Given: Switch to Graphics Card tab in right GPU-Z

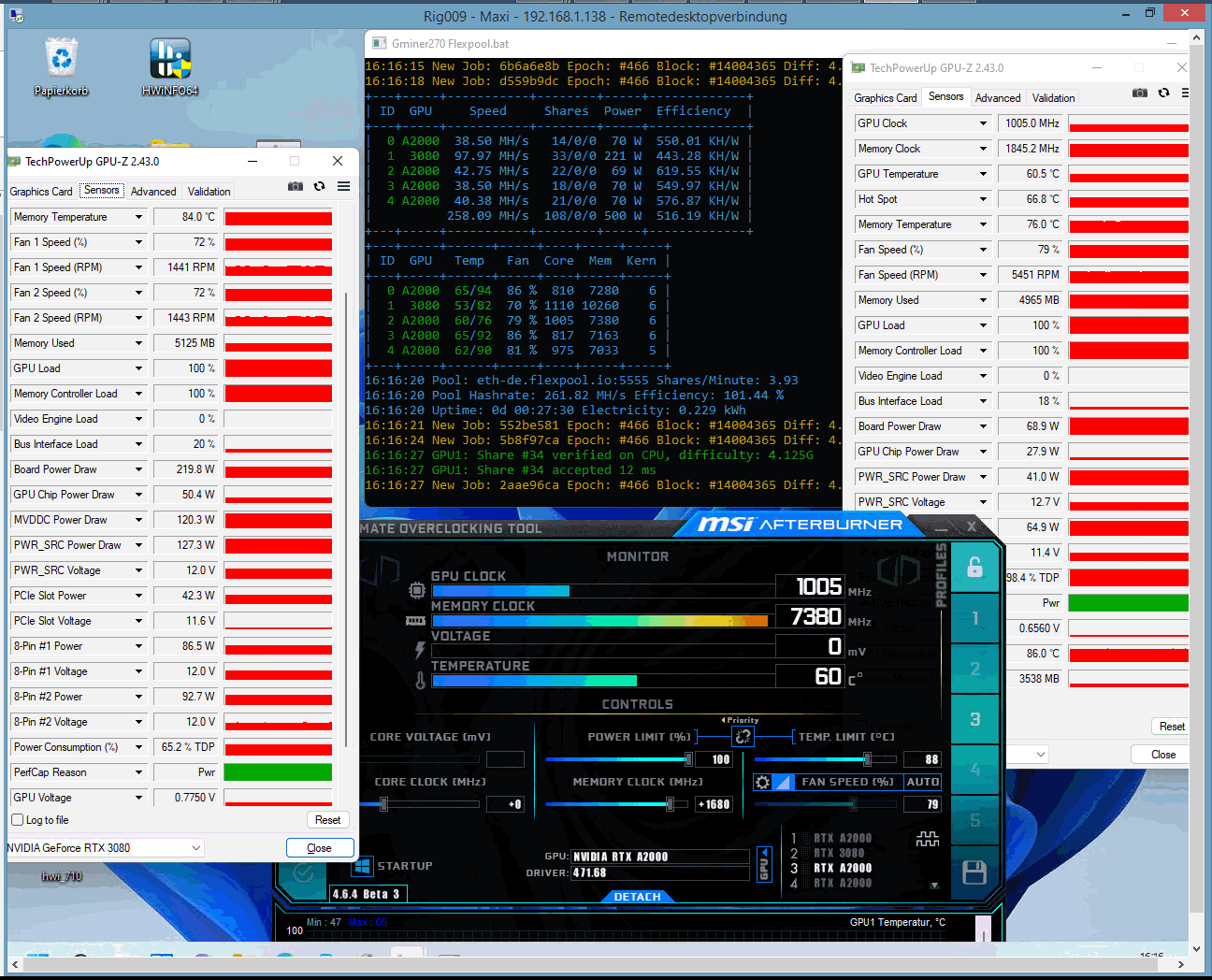Looking at the screenshot, I should coord(885,98).
